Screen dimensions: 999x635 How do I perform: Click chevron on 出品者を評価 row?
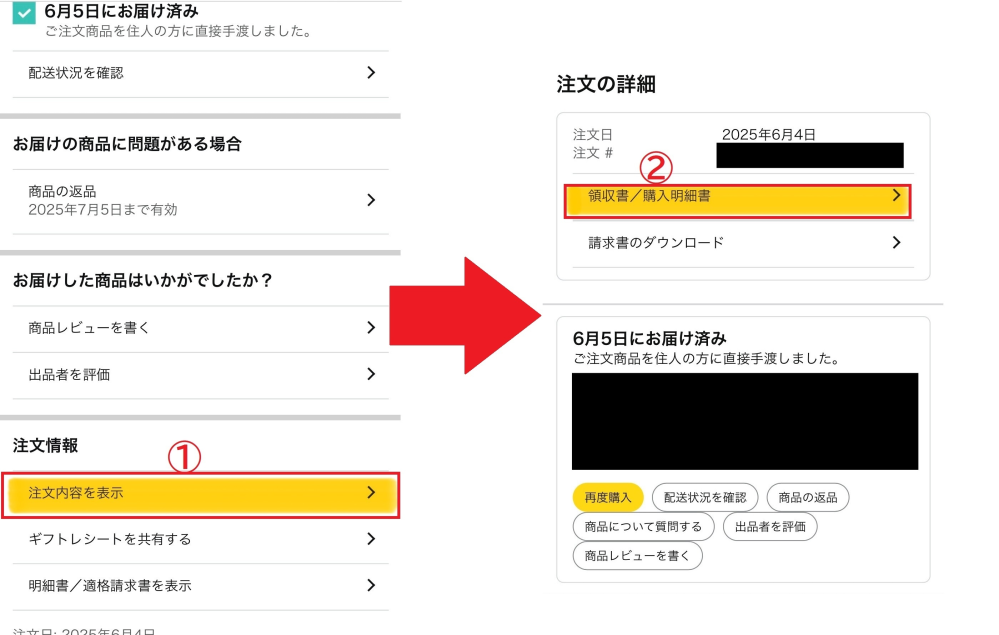point(371,374)
